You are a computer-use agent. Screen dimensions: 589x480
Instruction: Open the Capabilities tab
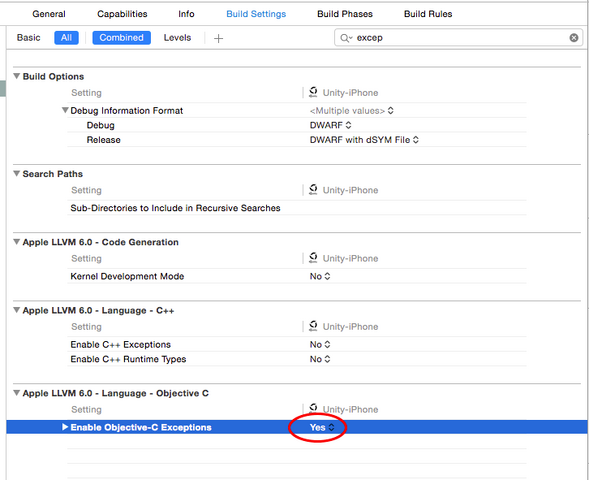[122, 14]
